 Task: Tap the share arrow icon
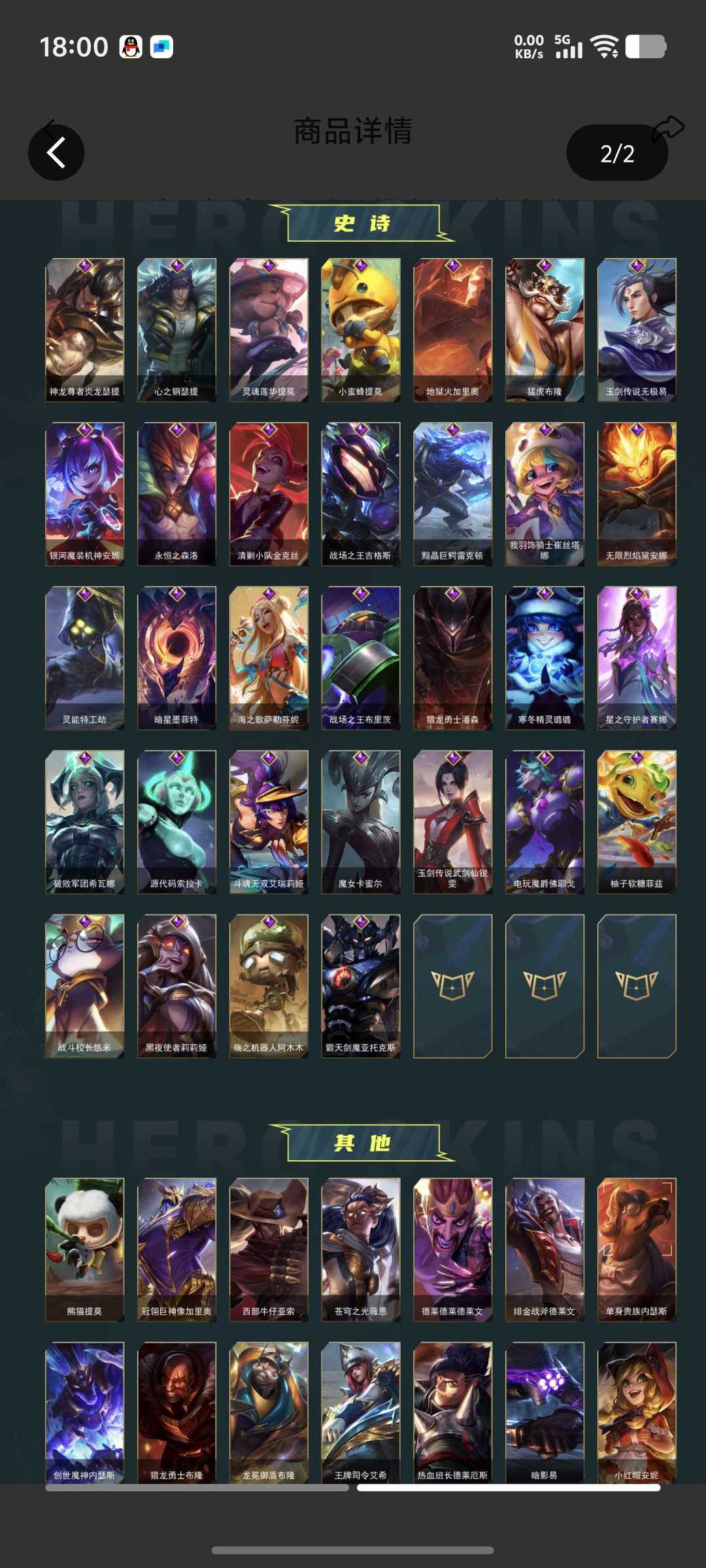click(667, 128)
